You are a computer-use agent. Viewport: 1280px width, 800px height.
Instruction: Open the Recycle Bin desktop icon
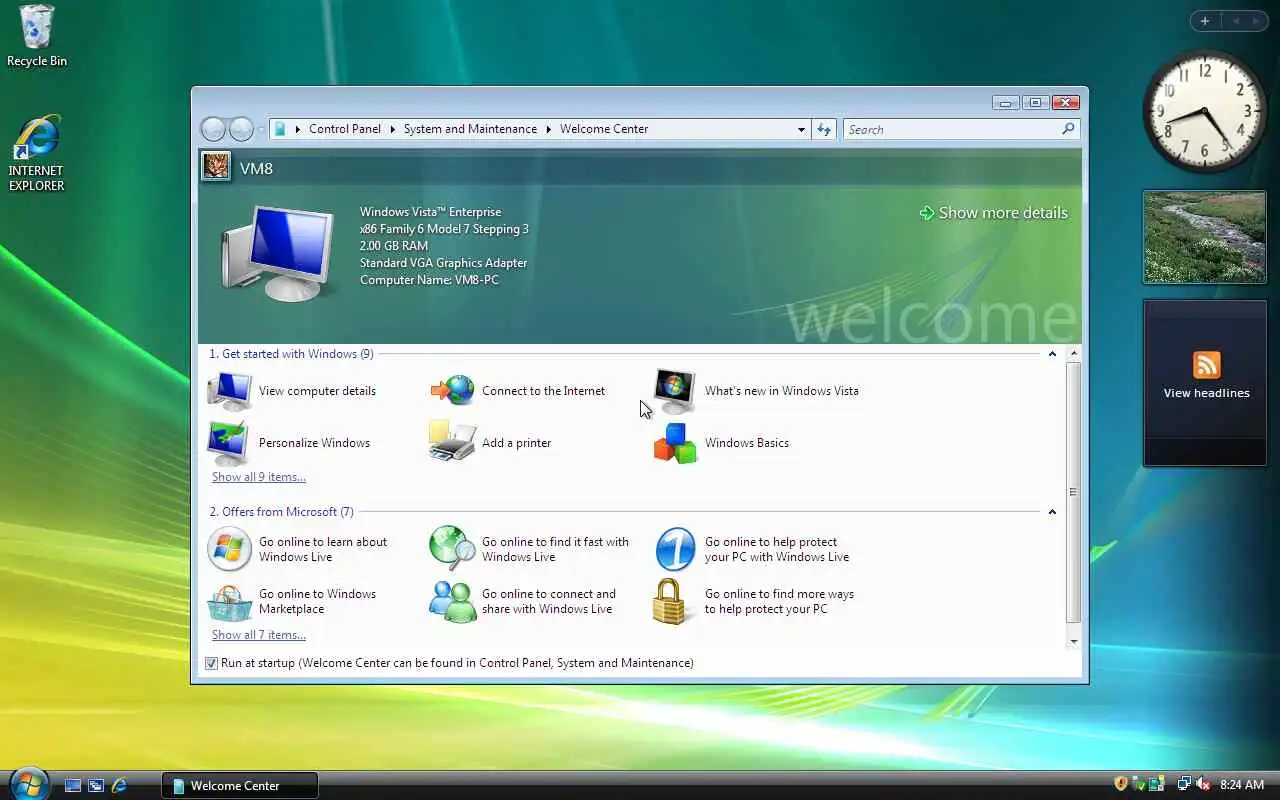click(x=37, y=36)
